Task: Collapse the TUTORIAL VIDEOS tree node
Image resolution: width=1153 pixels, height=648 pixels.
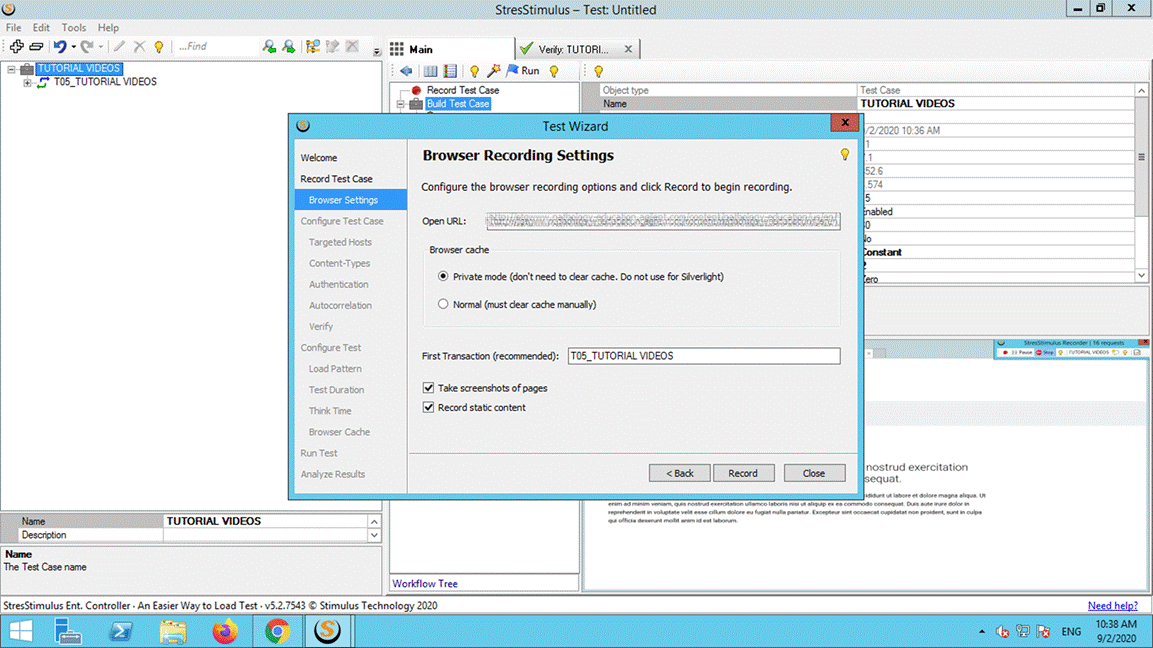Action: pyautogui.click(x=11, y=69)
